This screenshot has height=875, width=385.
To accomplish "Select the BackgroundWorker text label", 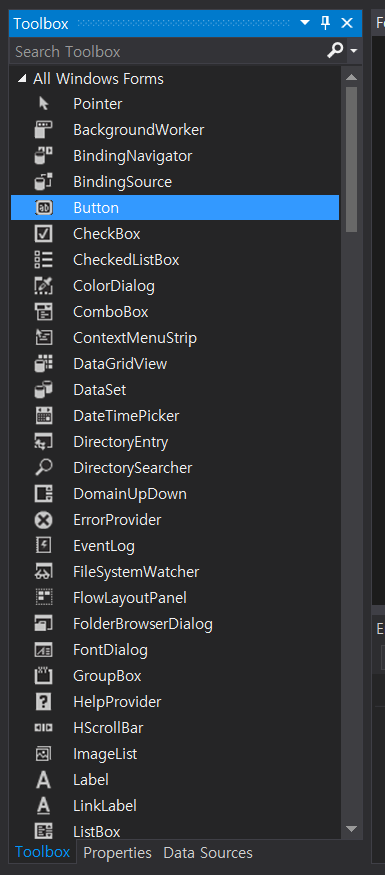I will (138, 130).
